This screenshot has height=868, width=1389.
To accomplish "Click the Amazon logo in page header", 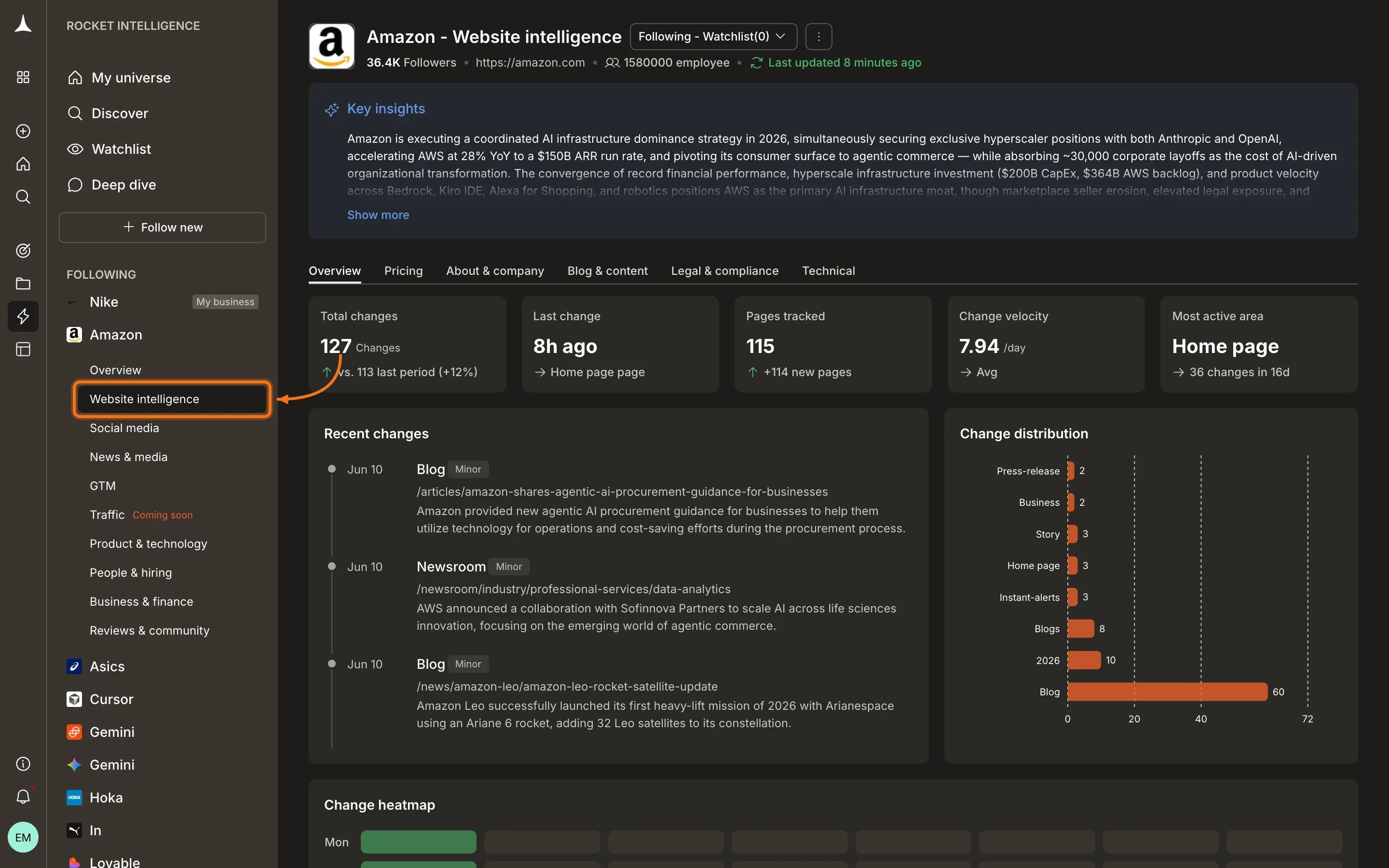I will click(332, 46).
